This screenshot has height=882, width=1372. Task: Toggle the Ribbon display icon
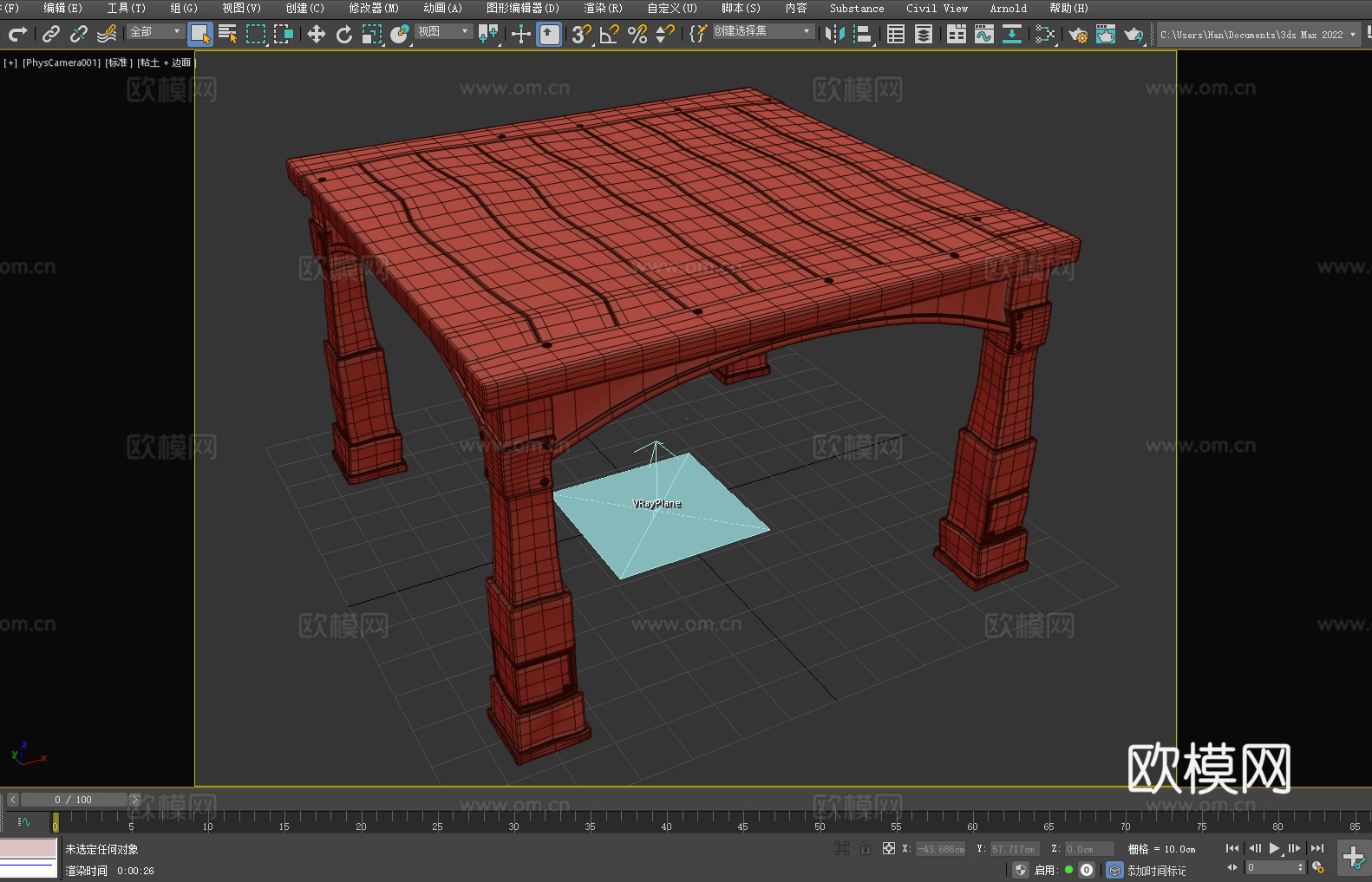click(957, 34)
